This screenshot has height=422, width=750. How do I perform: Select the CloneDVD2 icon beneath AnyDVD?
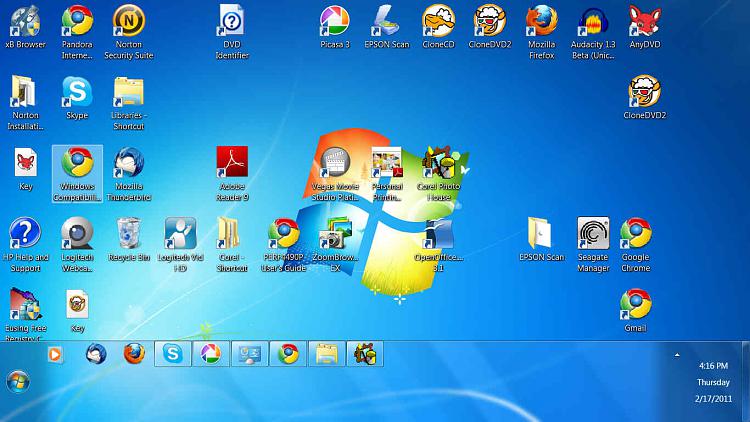pos(644,92)
